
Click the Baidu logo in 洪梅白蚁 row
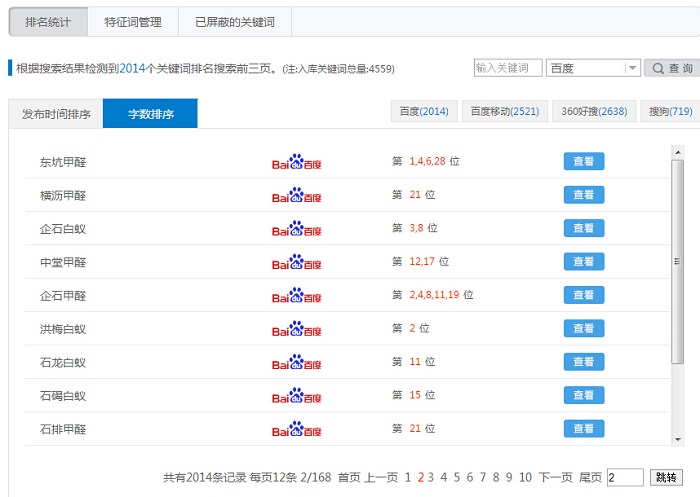pyautogui.click(x=297, y=328)
